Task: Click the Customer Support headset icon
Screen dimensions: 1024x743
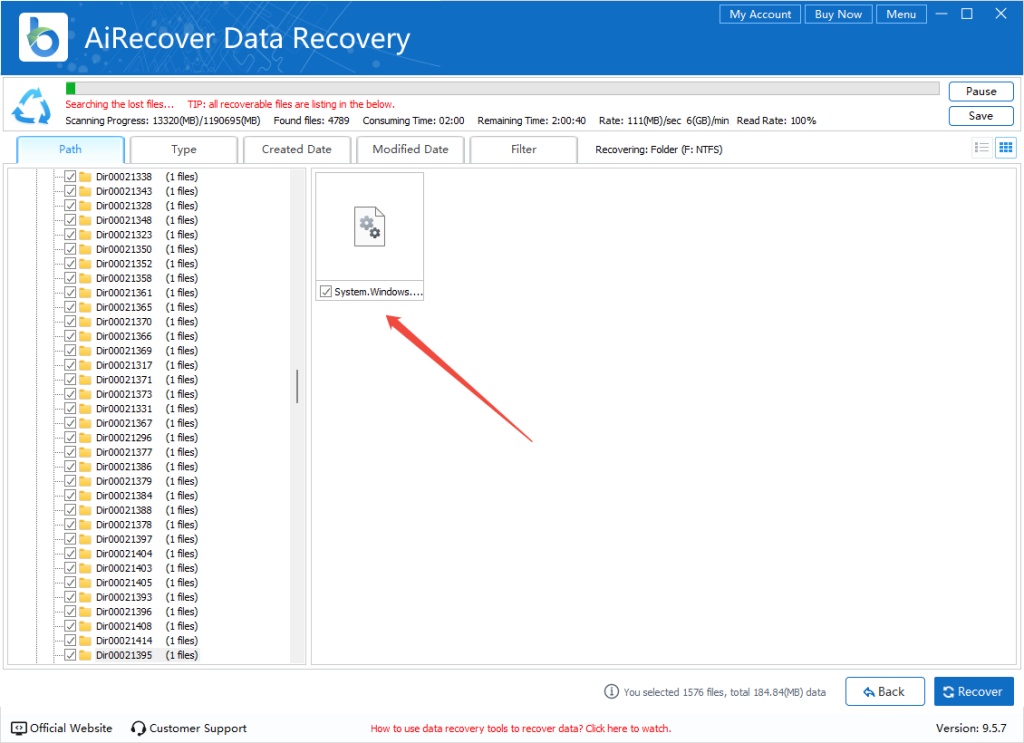Action: click(x=139, y=728)
